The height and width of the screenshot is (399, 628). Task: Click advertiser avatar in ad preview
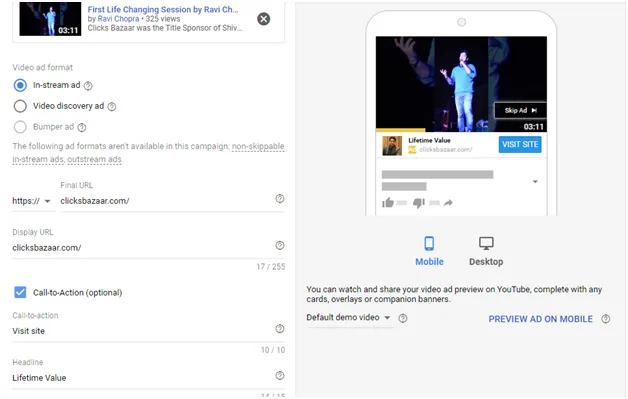point(392,145)
